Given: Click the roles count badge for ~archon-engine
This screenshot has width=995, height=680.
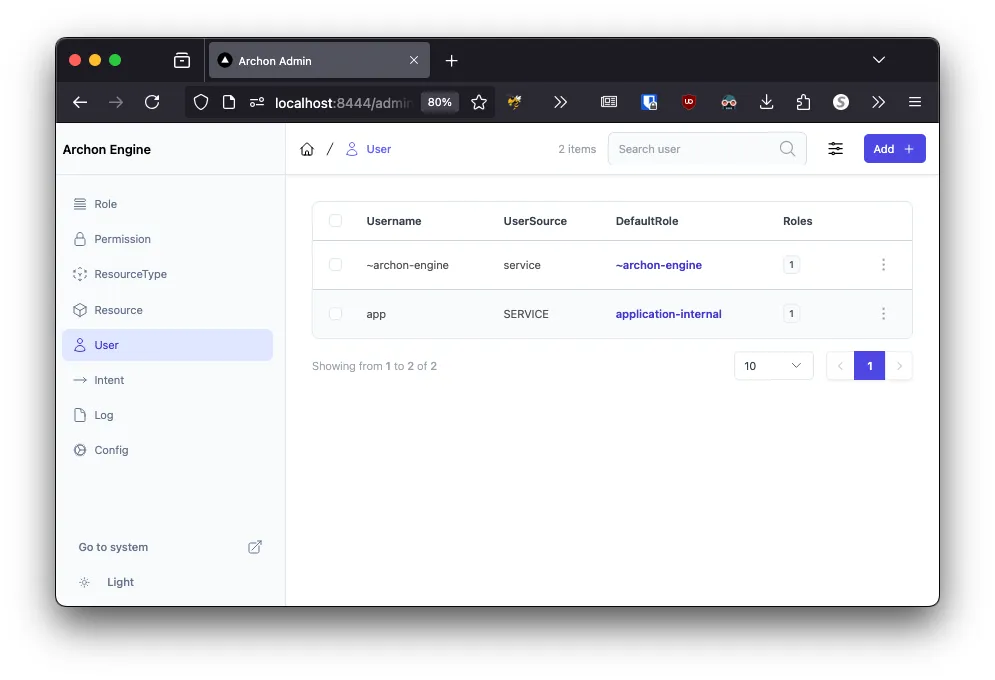Looking at the screenshot, I should 791,265.
